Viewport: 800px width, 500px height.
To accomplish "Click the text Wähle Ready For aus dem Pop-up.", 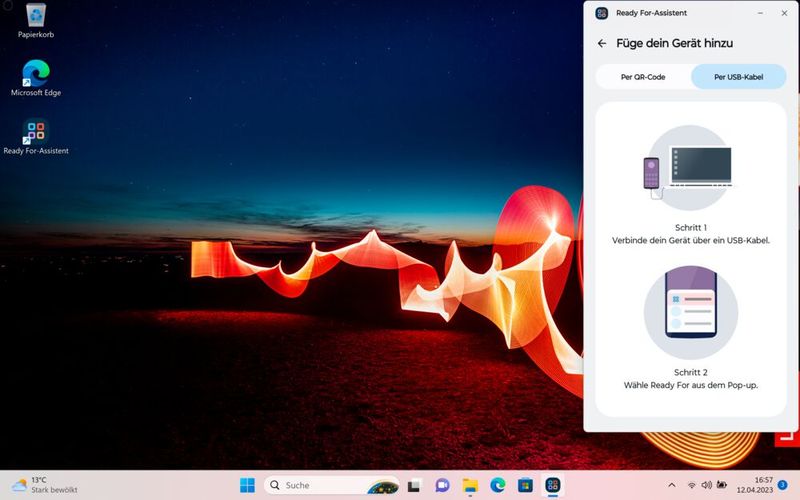I will [x=691, y=385].
